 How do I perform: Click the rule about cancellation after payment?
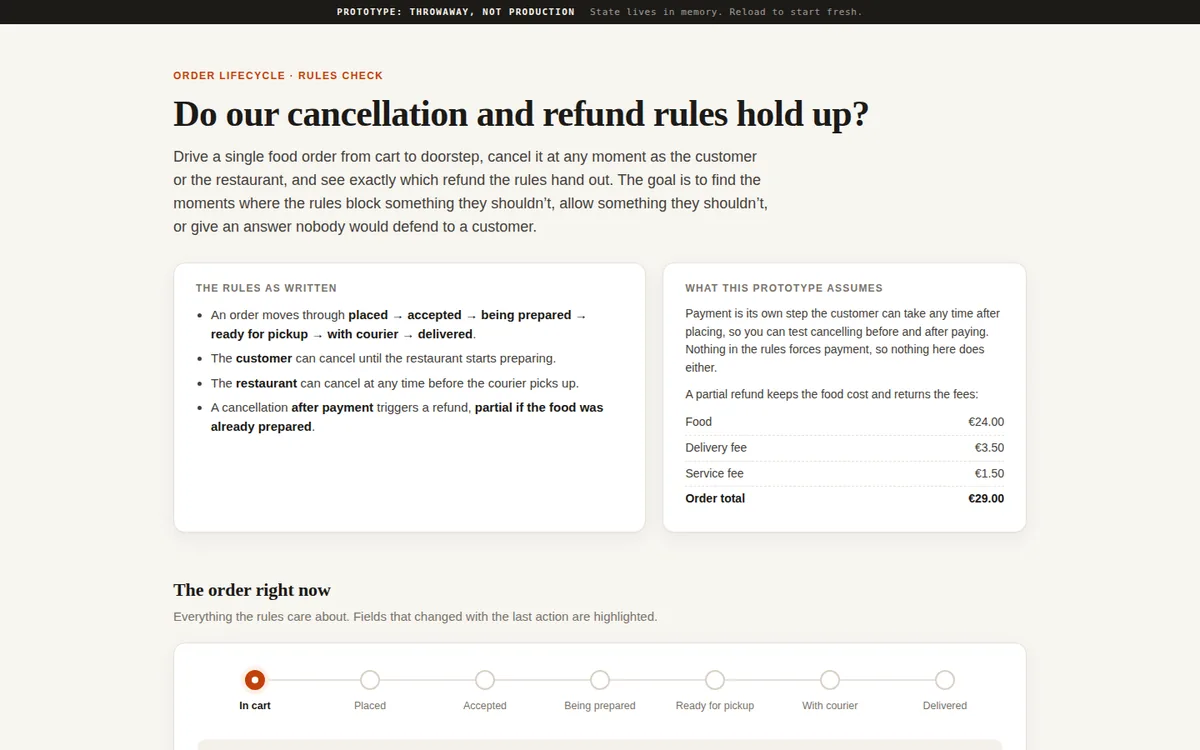click(x=407, y=417)
